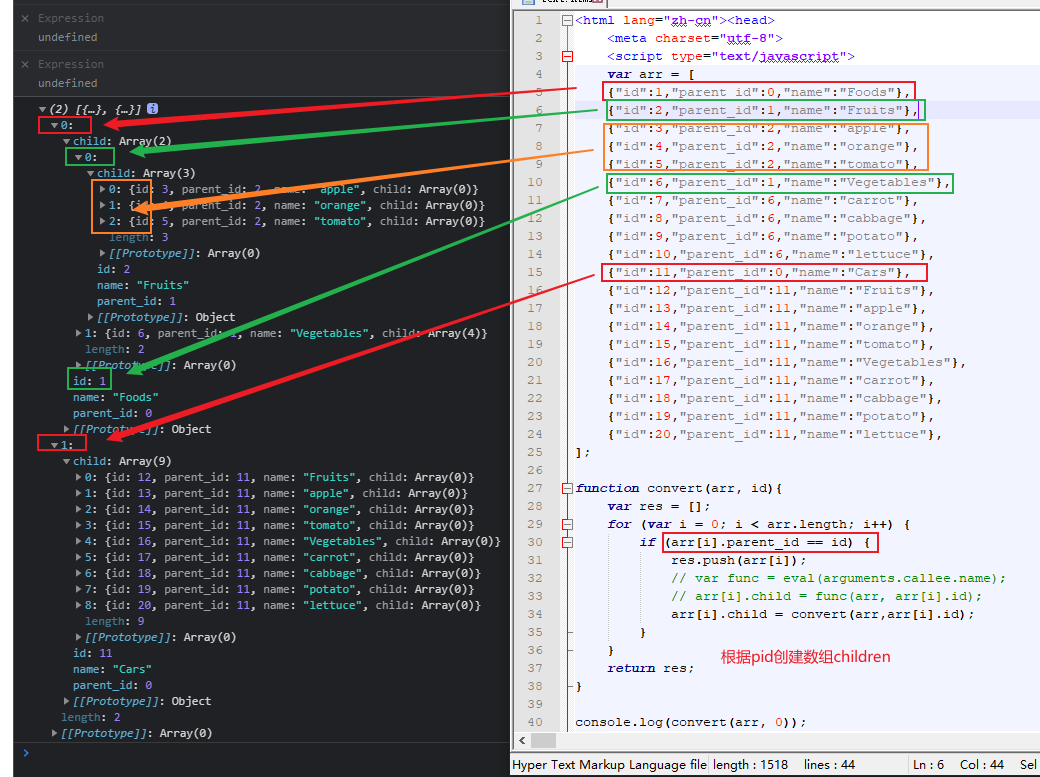Expand [[Prototype]]: Array(0) under length: 3
This screenshot has width=1040, height=777.
[102, 253]
